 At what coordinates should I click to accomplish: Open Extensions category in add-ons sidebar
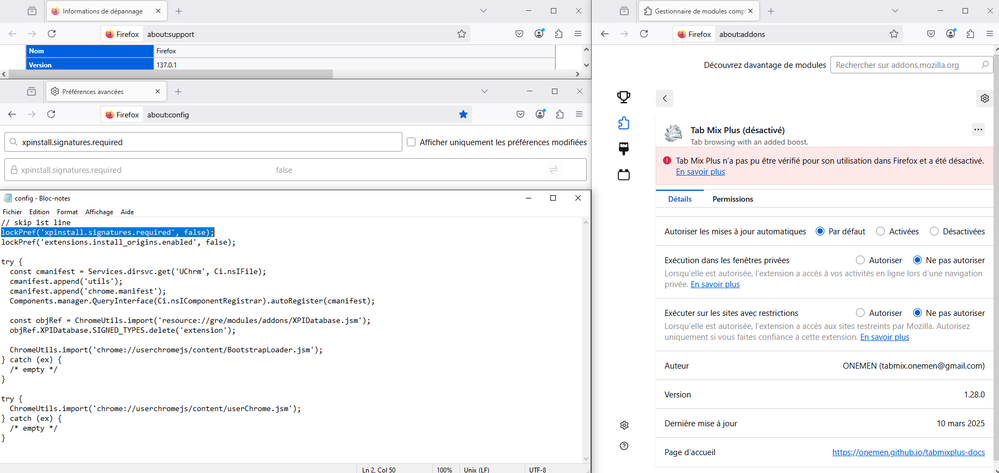click(x=624, y=123)
